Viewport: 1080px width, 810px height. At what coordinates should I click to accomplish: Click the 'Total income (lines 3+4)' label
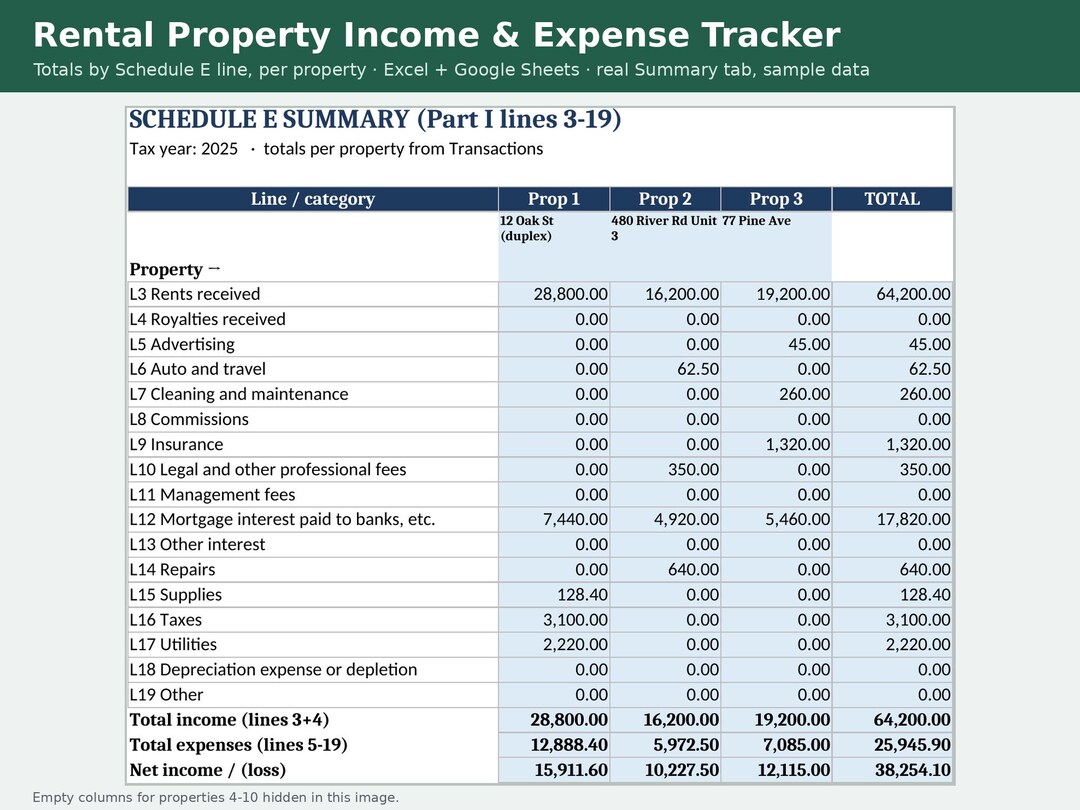pos(229,720)
